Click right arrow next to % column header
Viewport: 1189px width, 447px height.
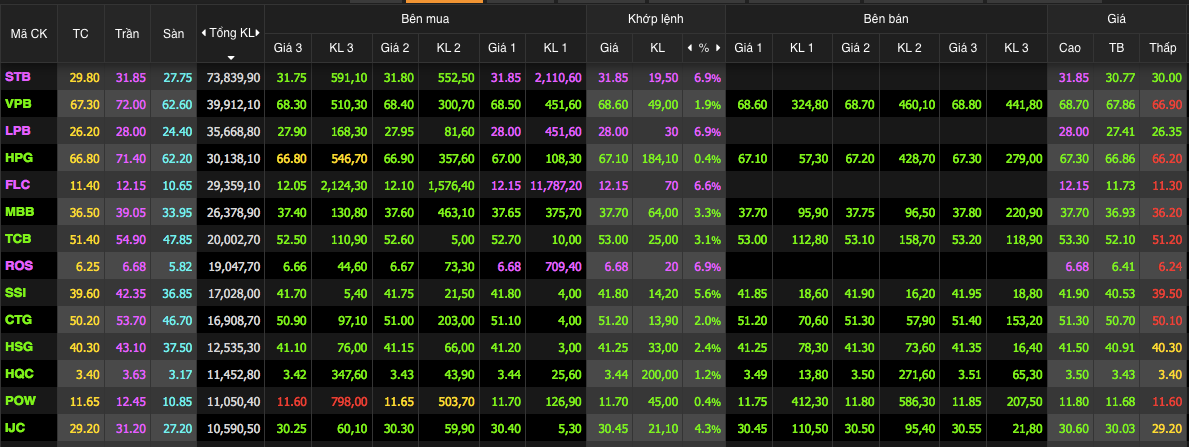[x=718, y=47]
